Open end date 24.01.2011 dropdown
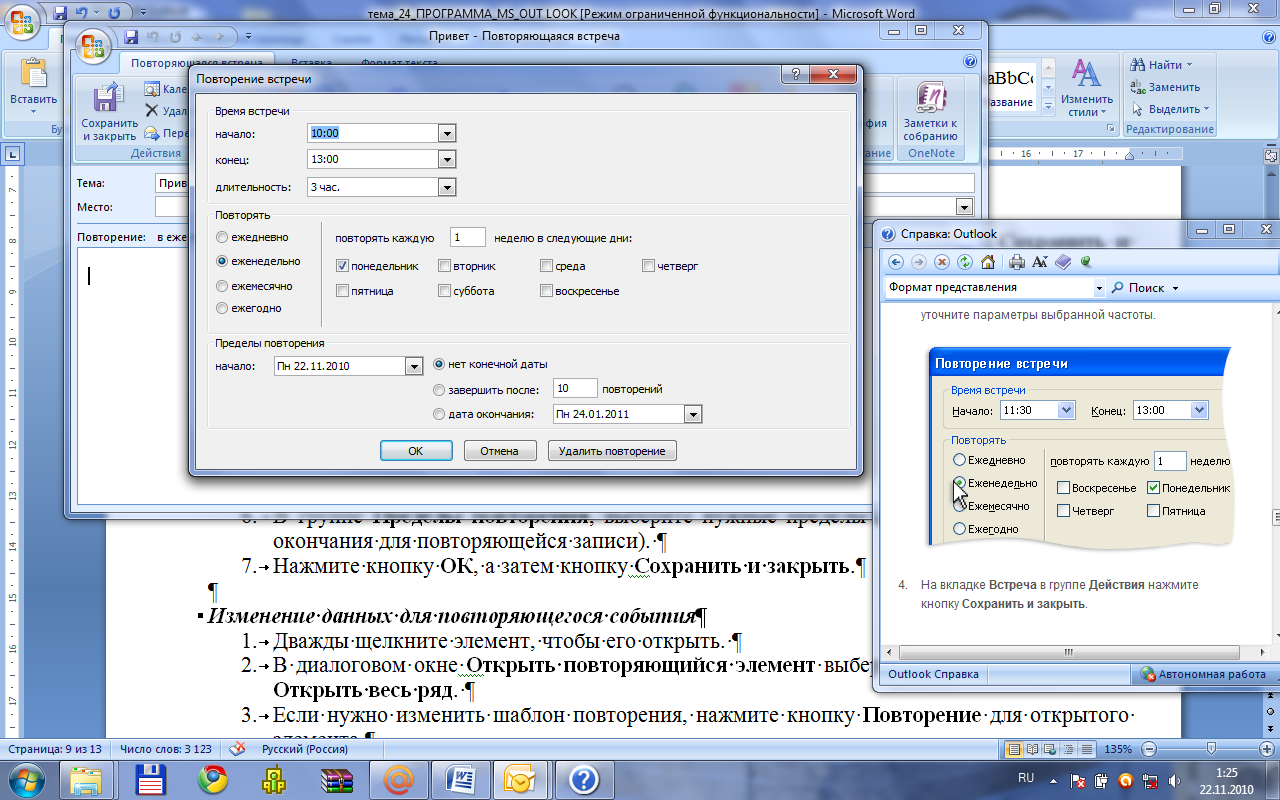1280x800 pixels. pyautogui.click(x=693, y=414)
